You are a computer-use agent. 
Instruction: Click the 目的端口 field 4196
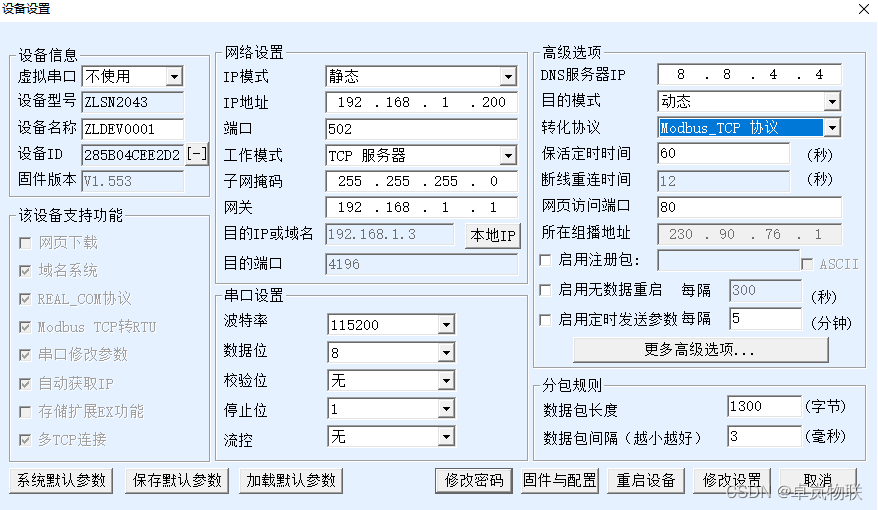(x=421, y=264)
